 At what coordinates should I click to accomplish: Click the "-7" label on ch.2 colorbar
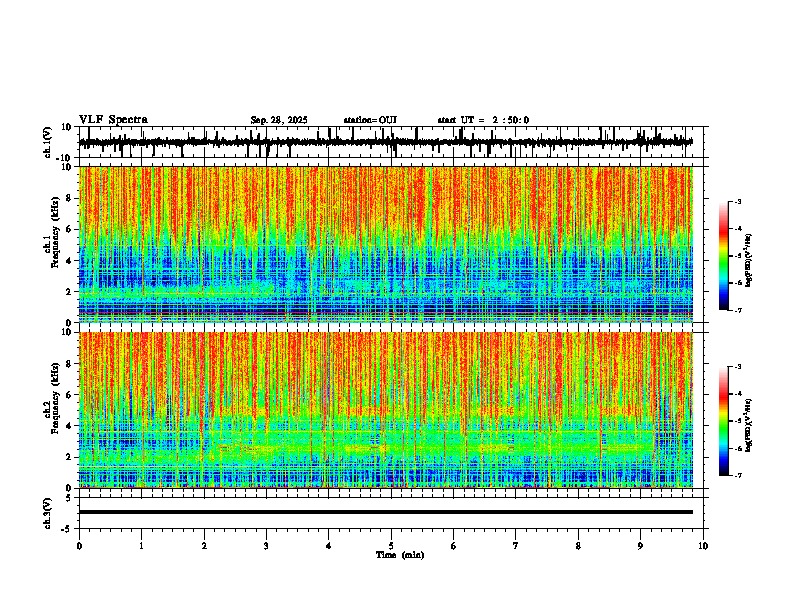738,475
